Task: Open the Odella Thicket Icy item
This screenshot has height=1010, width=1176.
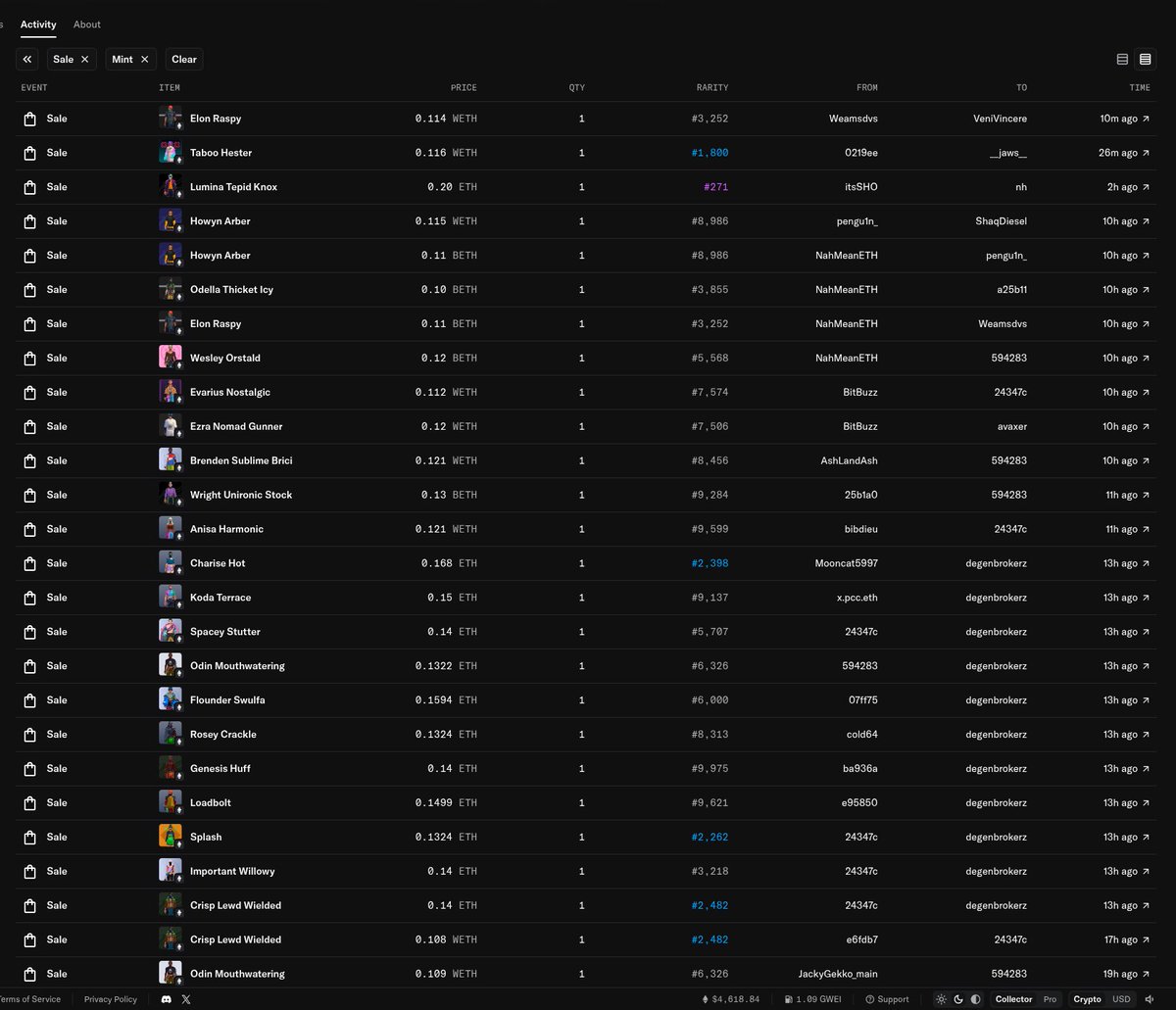Action: (231, 290)
